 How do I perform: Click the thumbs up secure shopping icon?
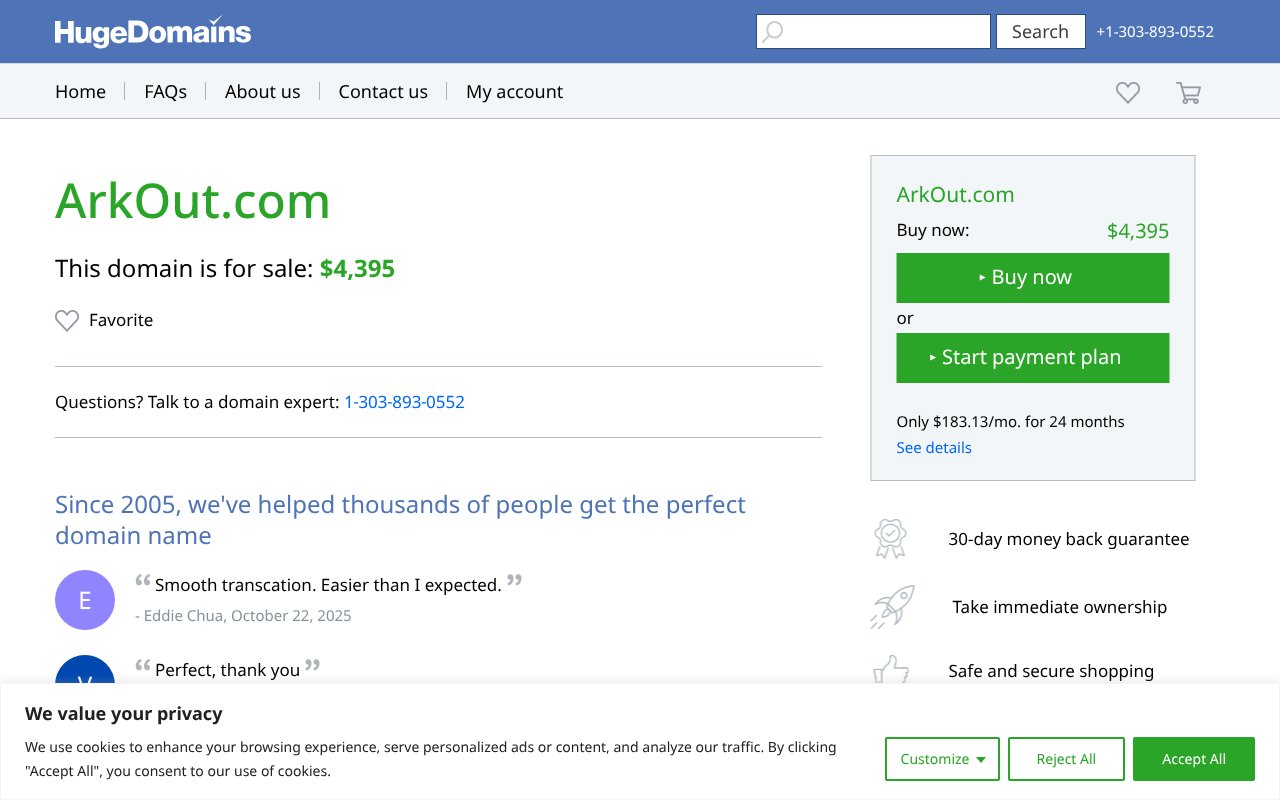point(891,671)
